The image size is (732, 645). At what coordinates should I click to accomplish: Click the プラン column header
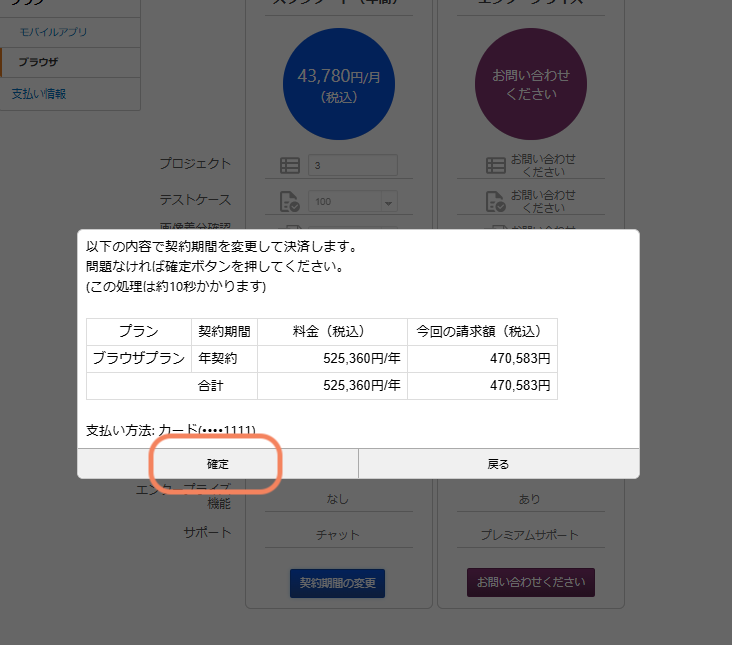(x=139, y=331)
